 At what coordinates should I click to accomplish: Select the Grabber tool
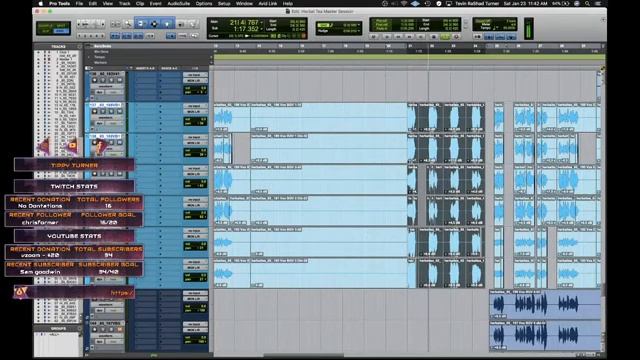pyautogui.click(x=167, y=24)
